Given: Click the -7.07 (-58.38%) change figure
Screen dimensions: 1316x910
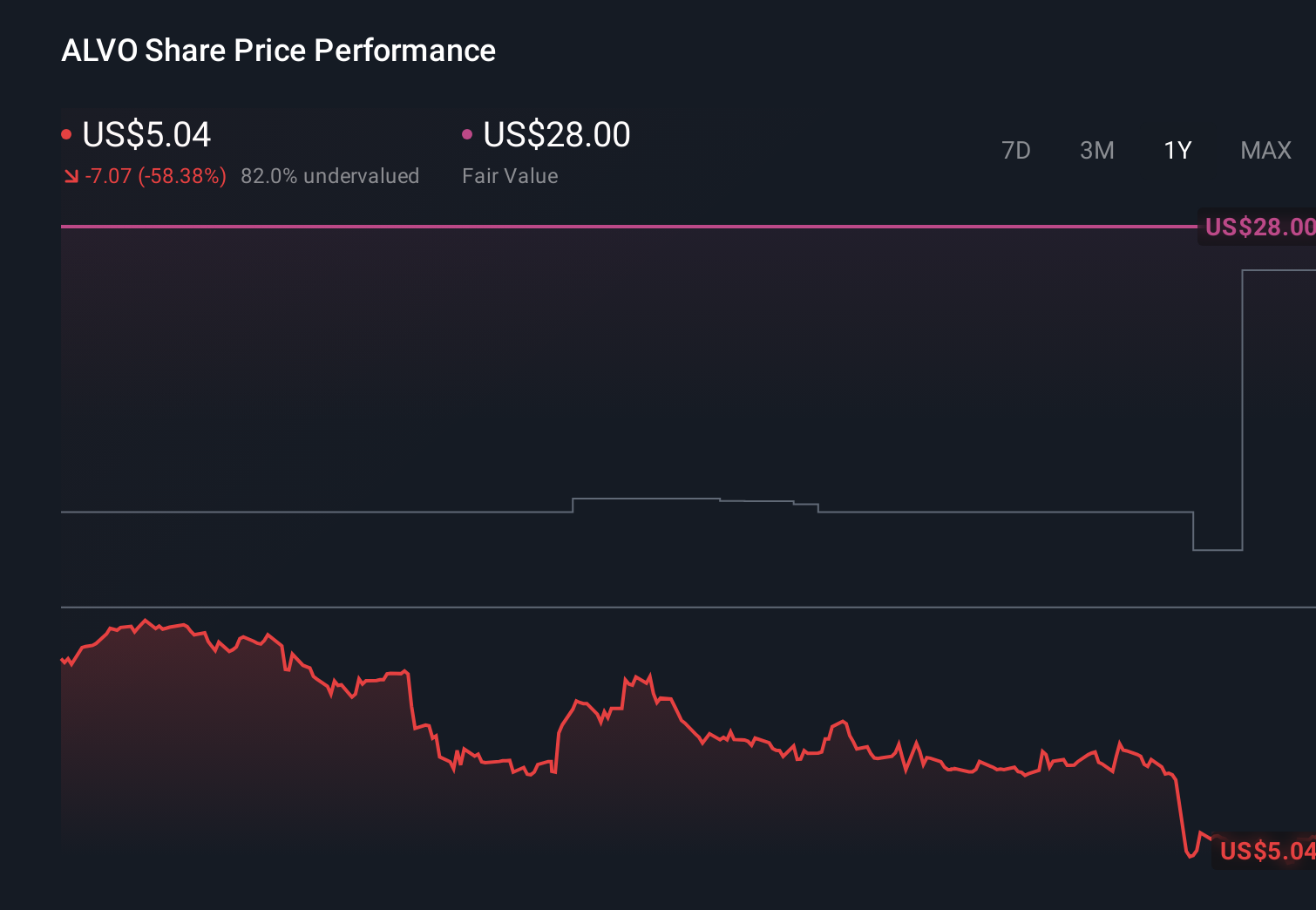Looking at the screenshot, I should pos(155,176).
